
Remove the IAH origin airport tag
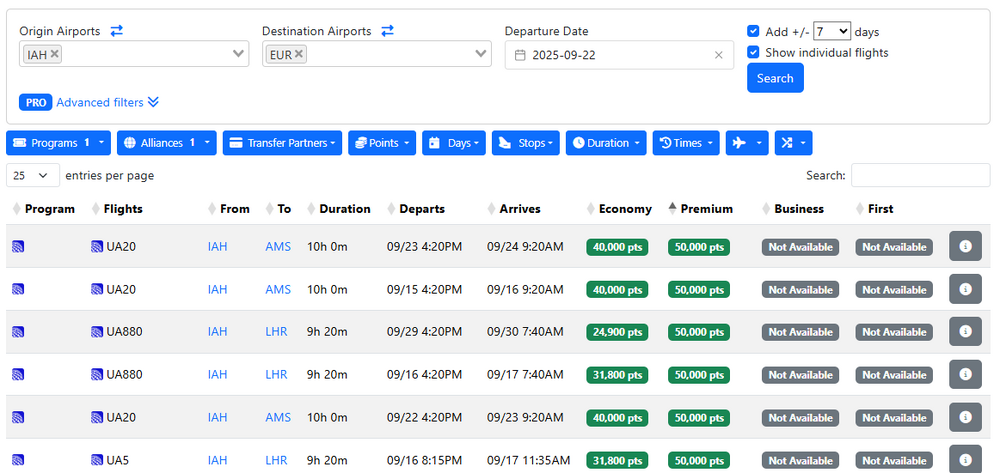54,54
